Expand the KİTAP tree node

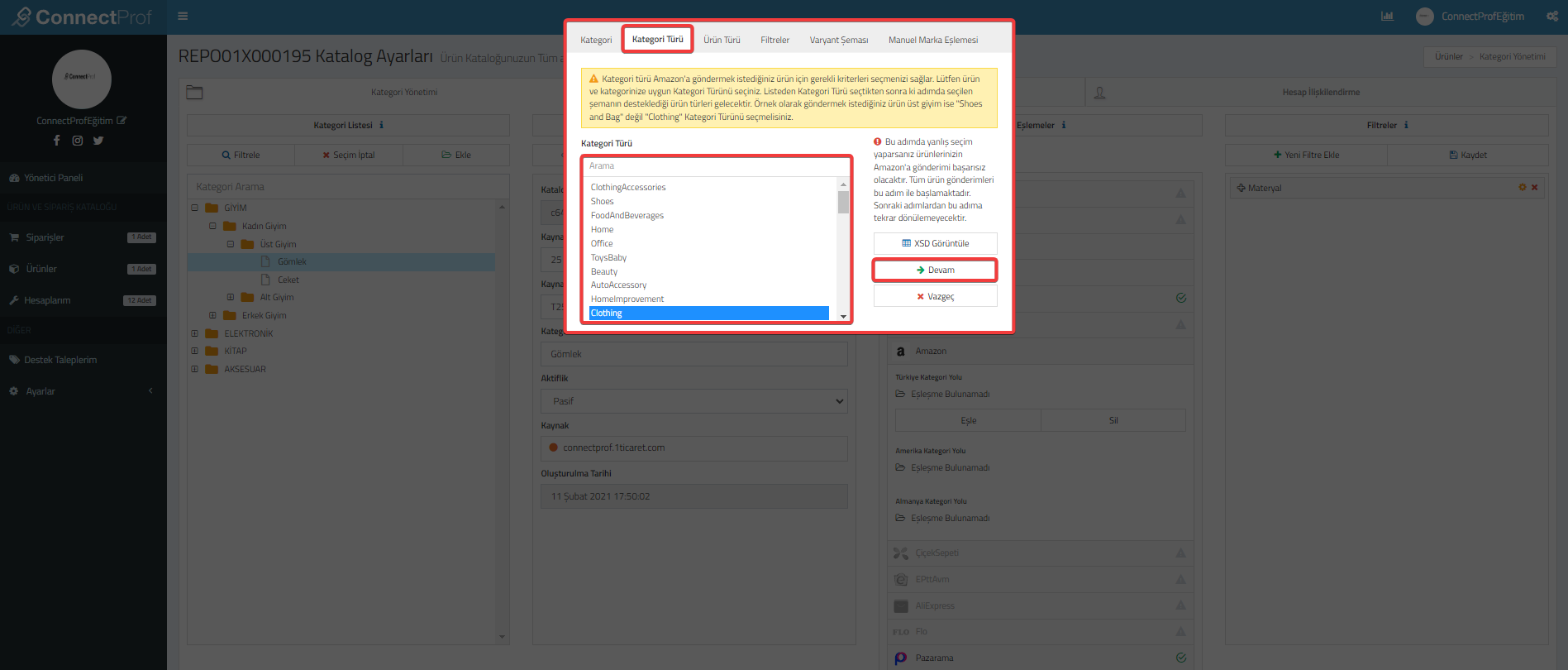click(x=195, y=351)
